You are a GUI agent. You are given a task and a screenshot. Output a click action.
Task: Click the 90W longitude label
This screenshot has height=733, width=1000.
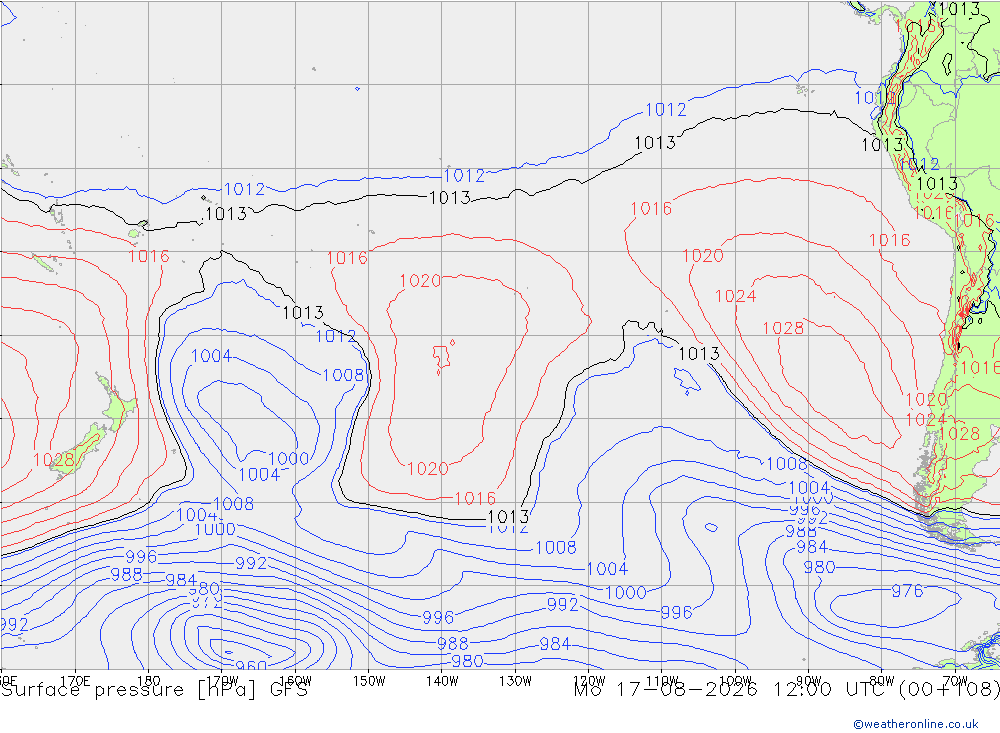[808, 681]
